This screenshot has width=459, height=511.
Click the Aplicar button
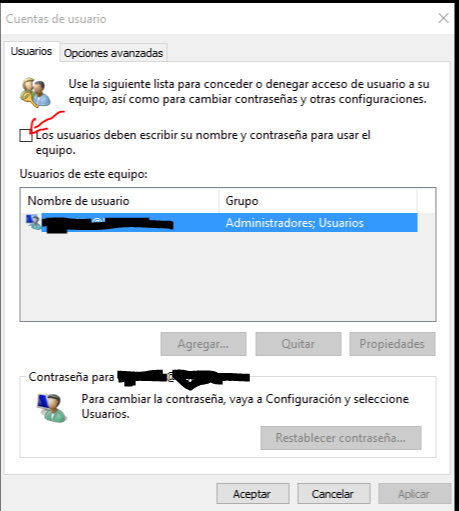click(414, 494)
